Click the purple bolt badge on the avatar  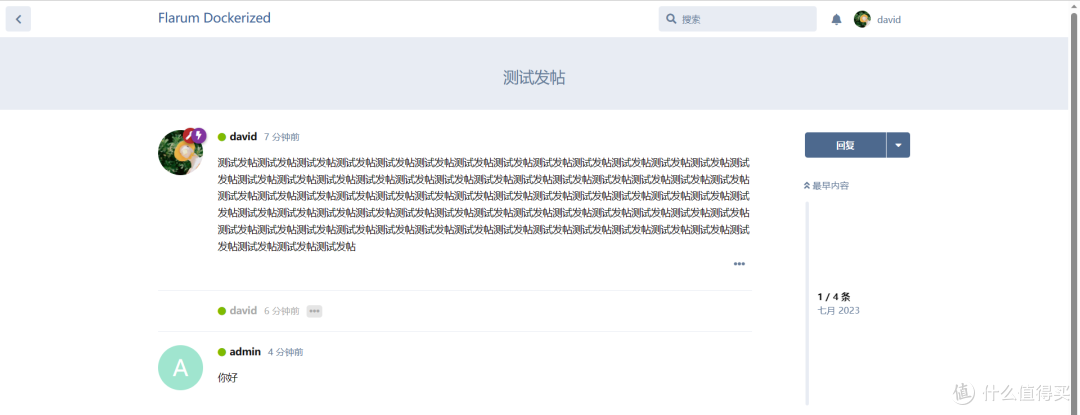point(199,135)
